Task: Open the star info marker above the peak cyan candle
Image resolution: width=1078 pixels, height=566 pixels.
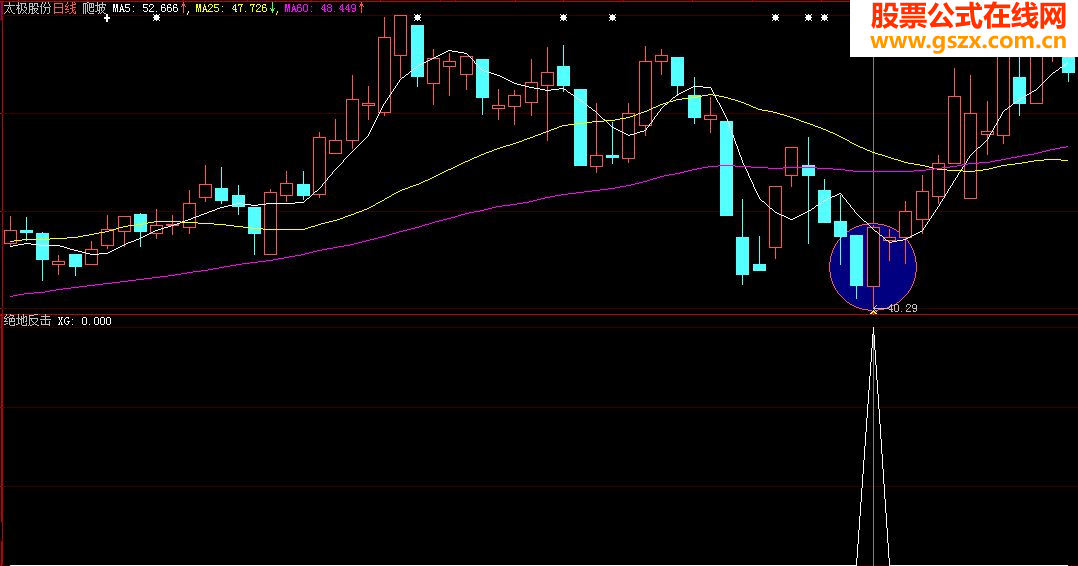Action: [x=417, y=18]
